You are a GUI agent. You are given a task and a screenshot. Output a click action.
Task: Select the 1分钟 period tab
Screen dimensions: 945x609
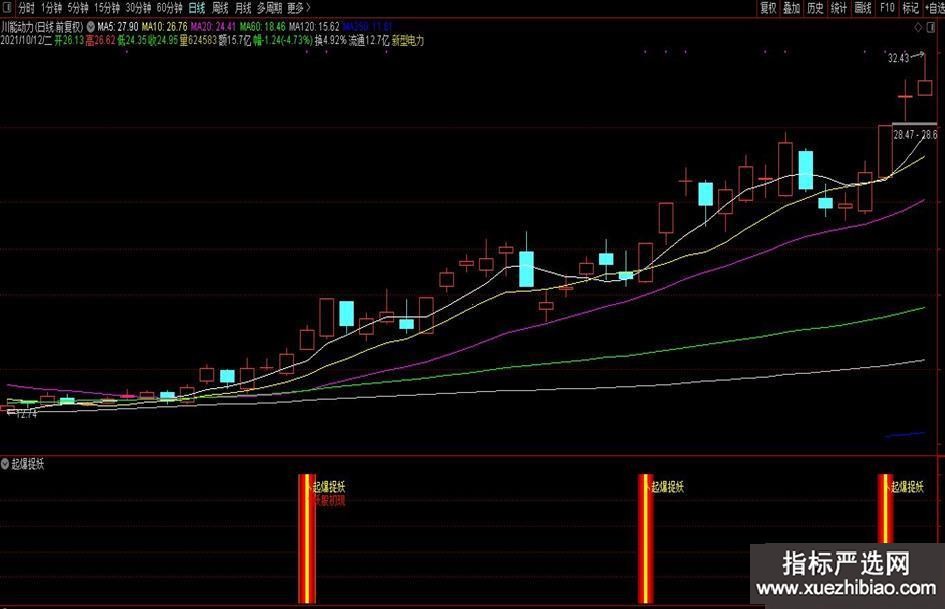[x=51, y=8]
